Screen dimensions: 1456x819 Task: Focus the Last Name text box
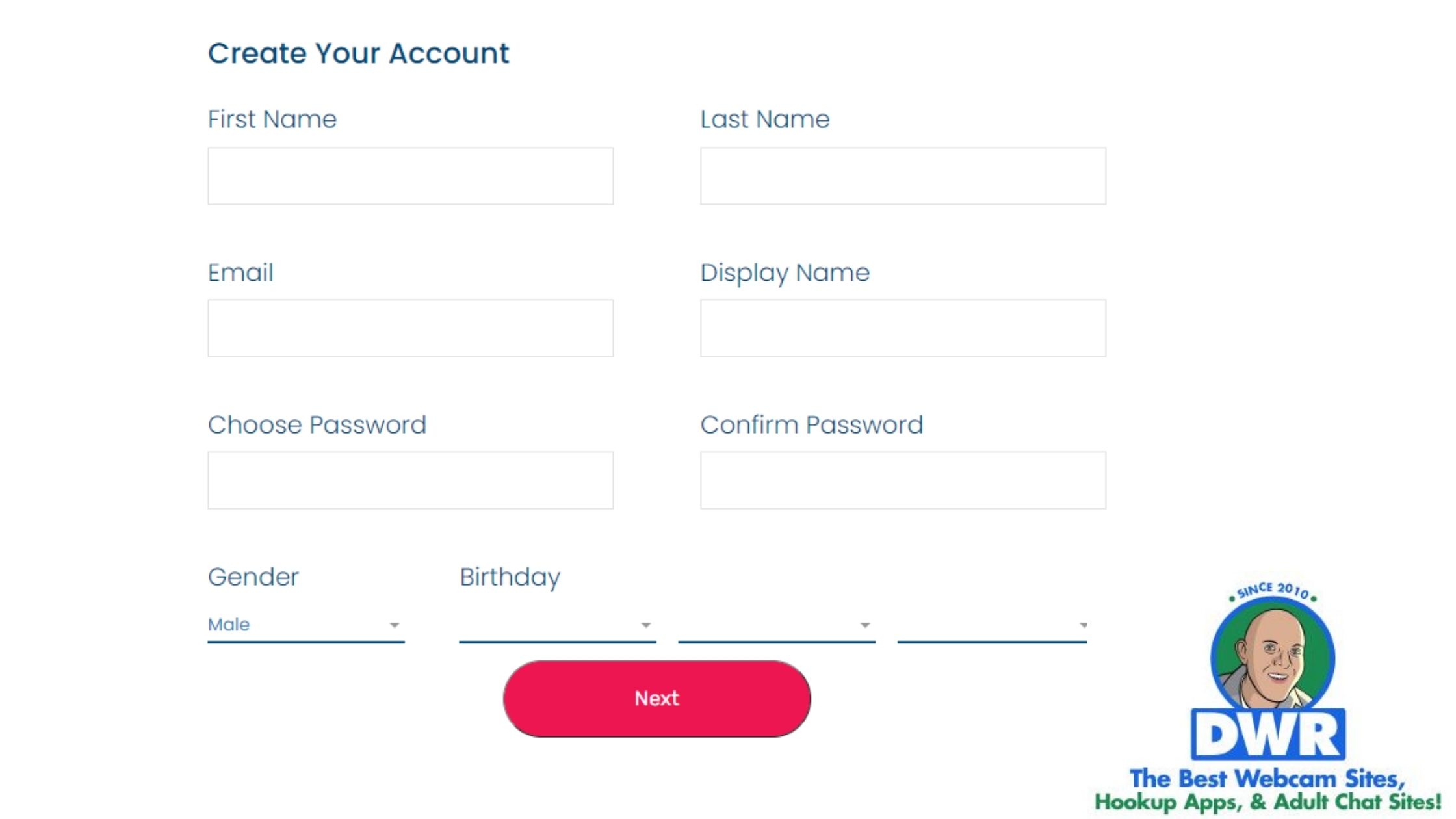tap(903, 176)
